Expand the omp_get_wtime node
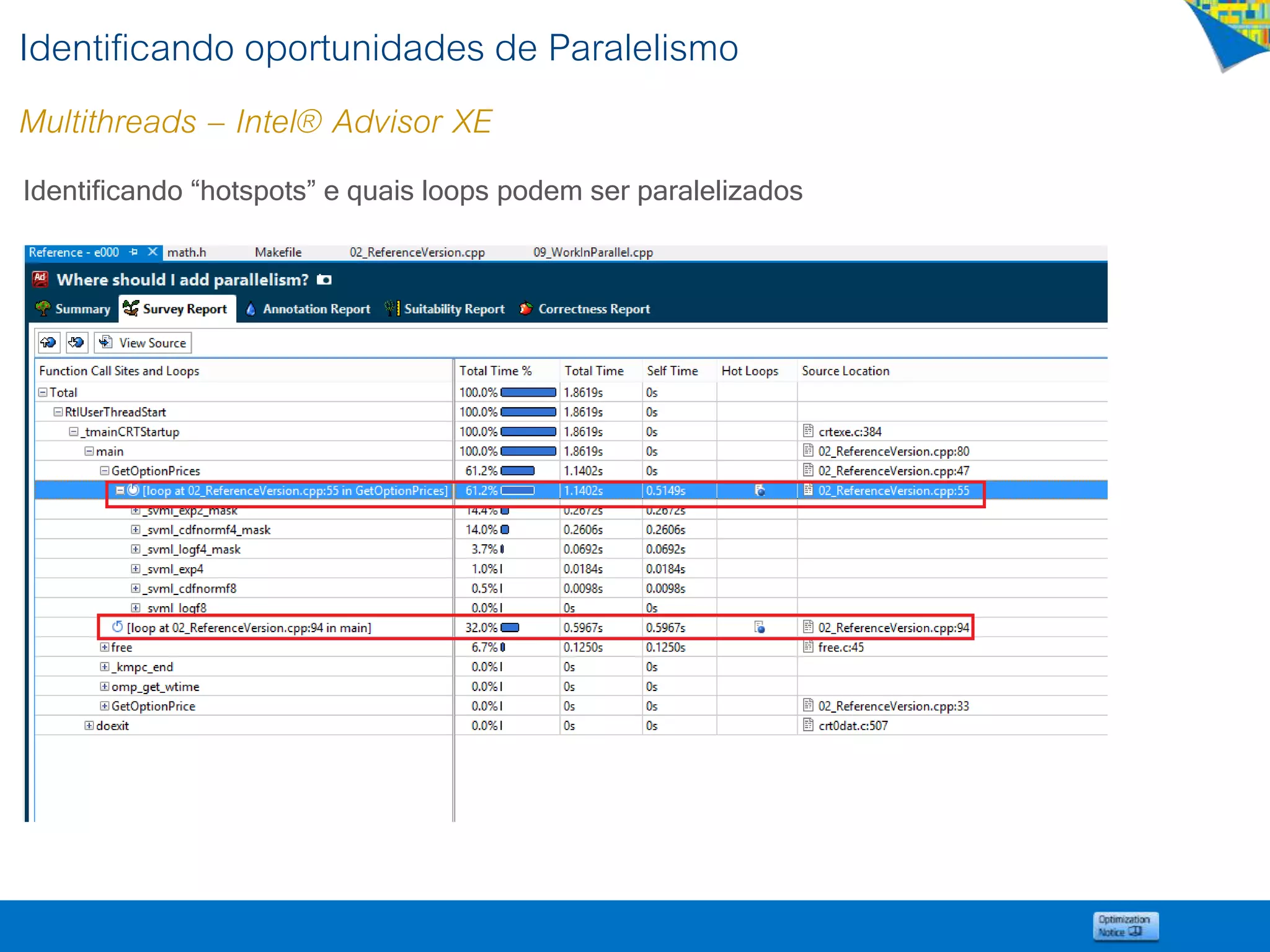This screenshot has width=1270, height=952. click(x=105, y=687)
